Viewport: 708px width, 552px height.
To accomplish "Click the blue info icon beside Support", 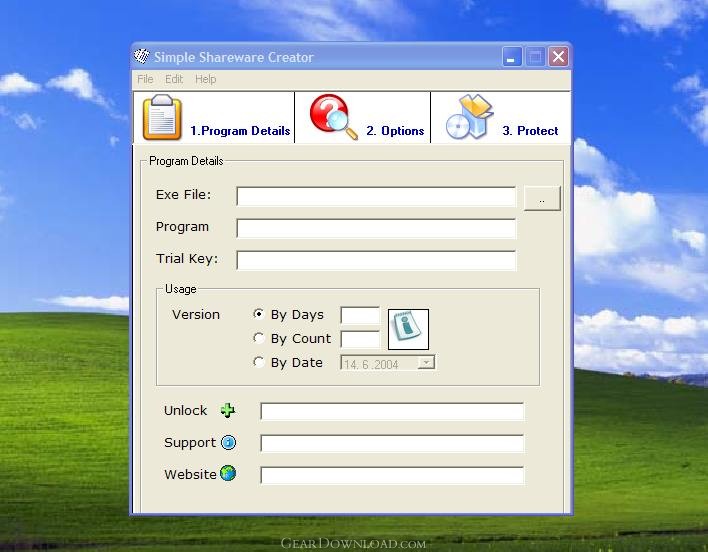I will pos(228,442).
